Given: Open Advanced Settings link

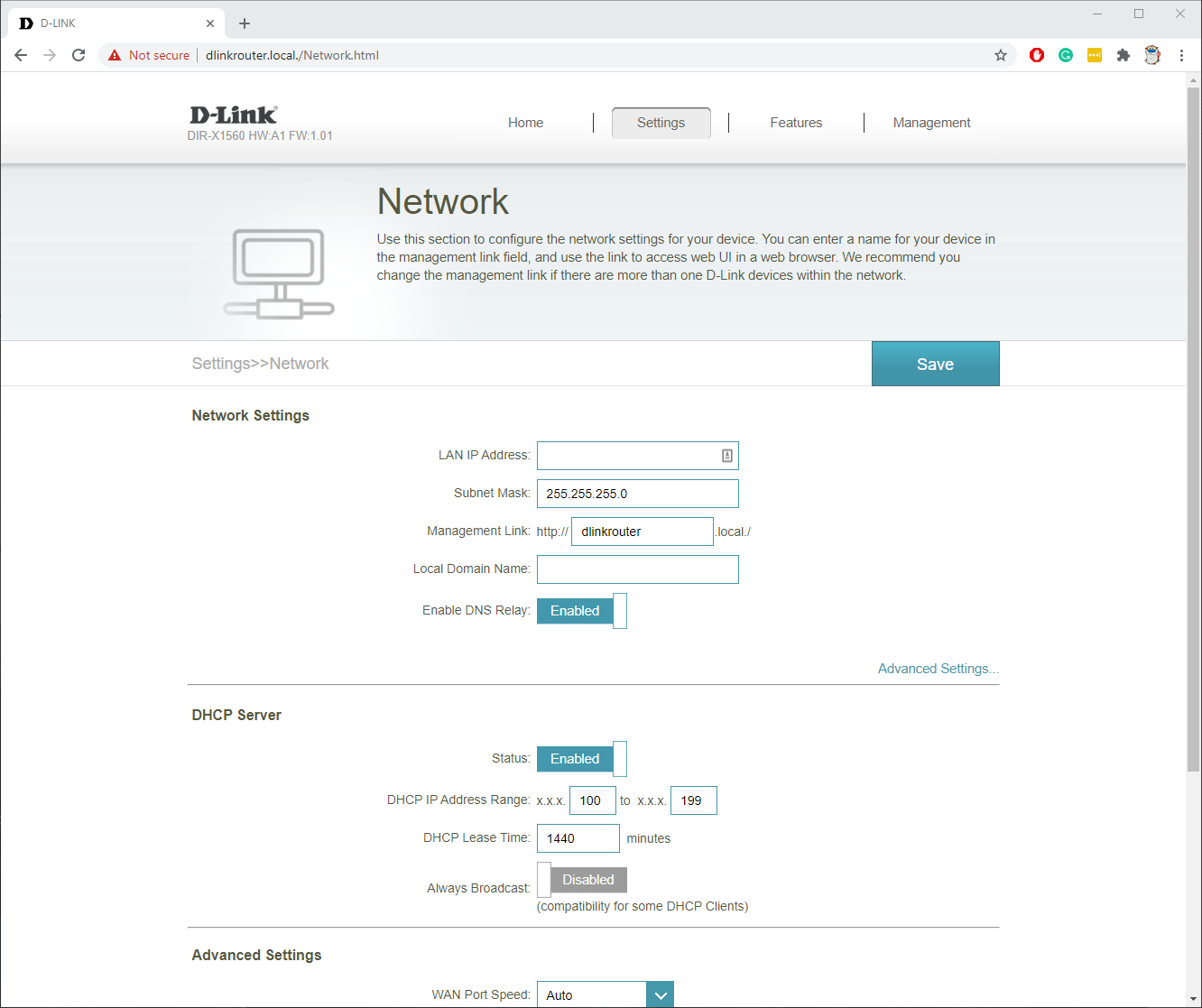Looking at the screenshot, I should pyautogui.click(x=938, y=669).
